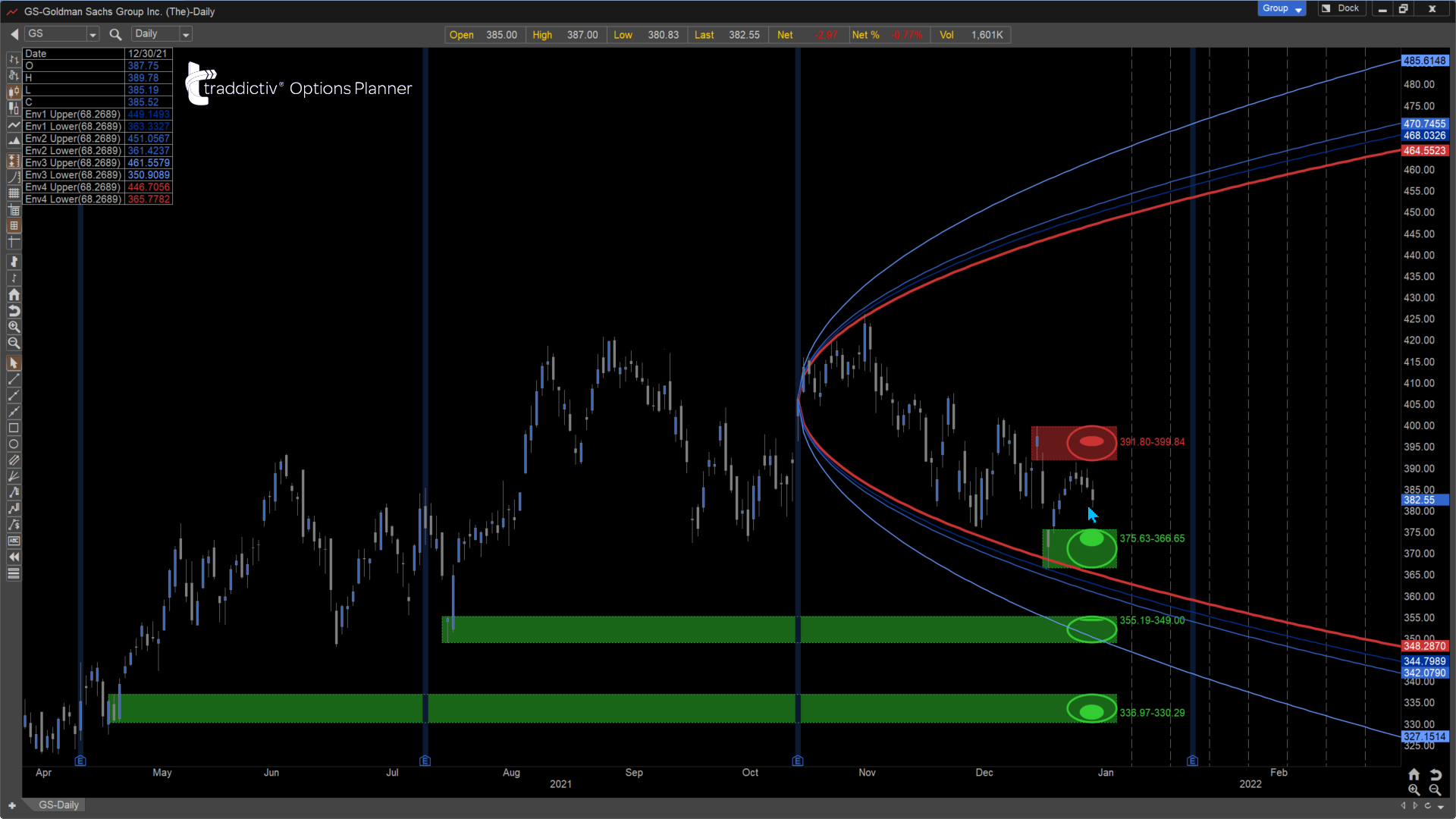This screenshot has height=819, width=1456.
Task: Select the arrow/pointer tool icon
Action: [13, 363]
